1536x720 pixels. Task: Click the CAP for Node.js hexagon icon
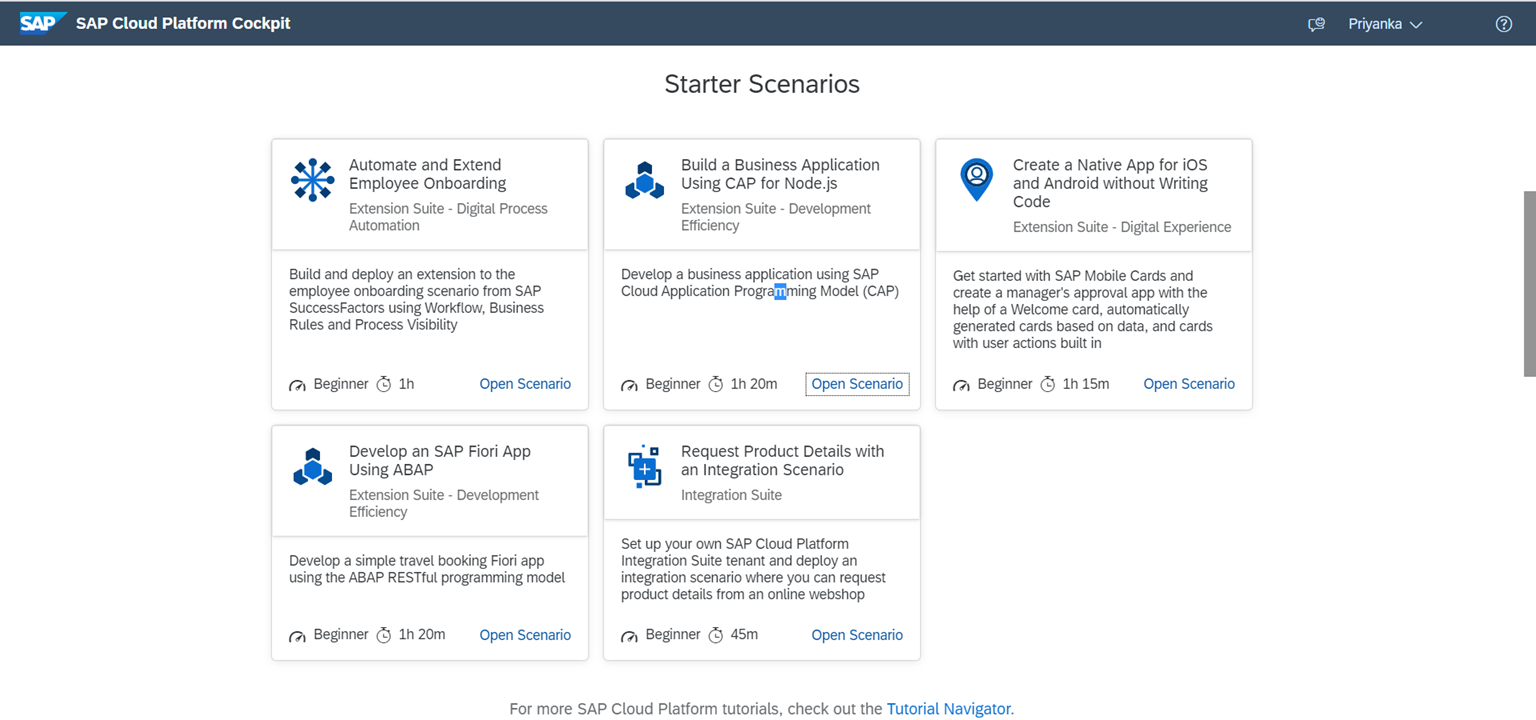(644, 180)
